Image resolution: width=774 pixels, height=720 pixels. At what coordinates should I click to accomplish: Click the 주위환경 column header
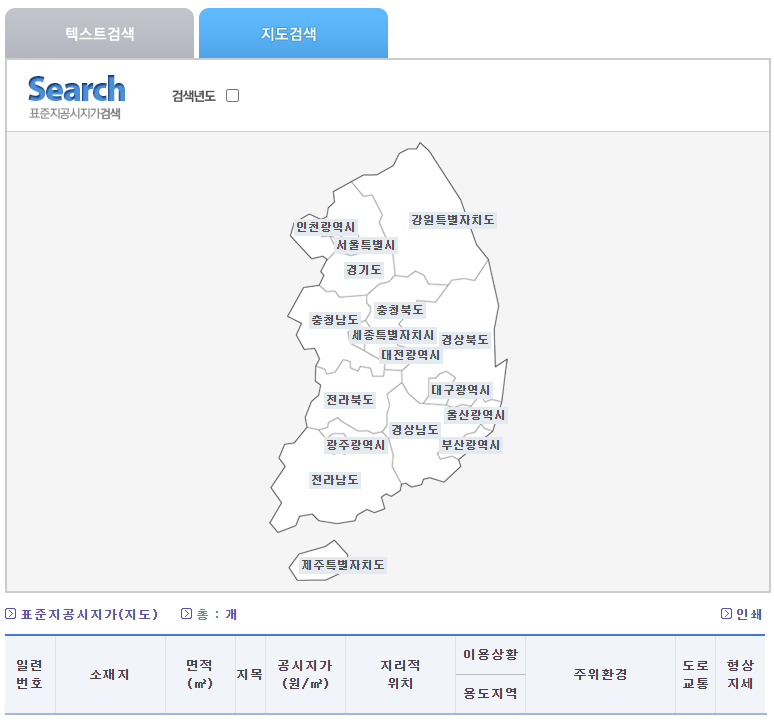(600, 674)
